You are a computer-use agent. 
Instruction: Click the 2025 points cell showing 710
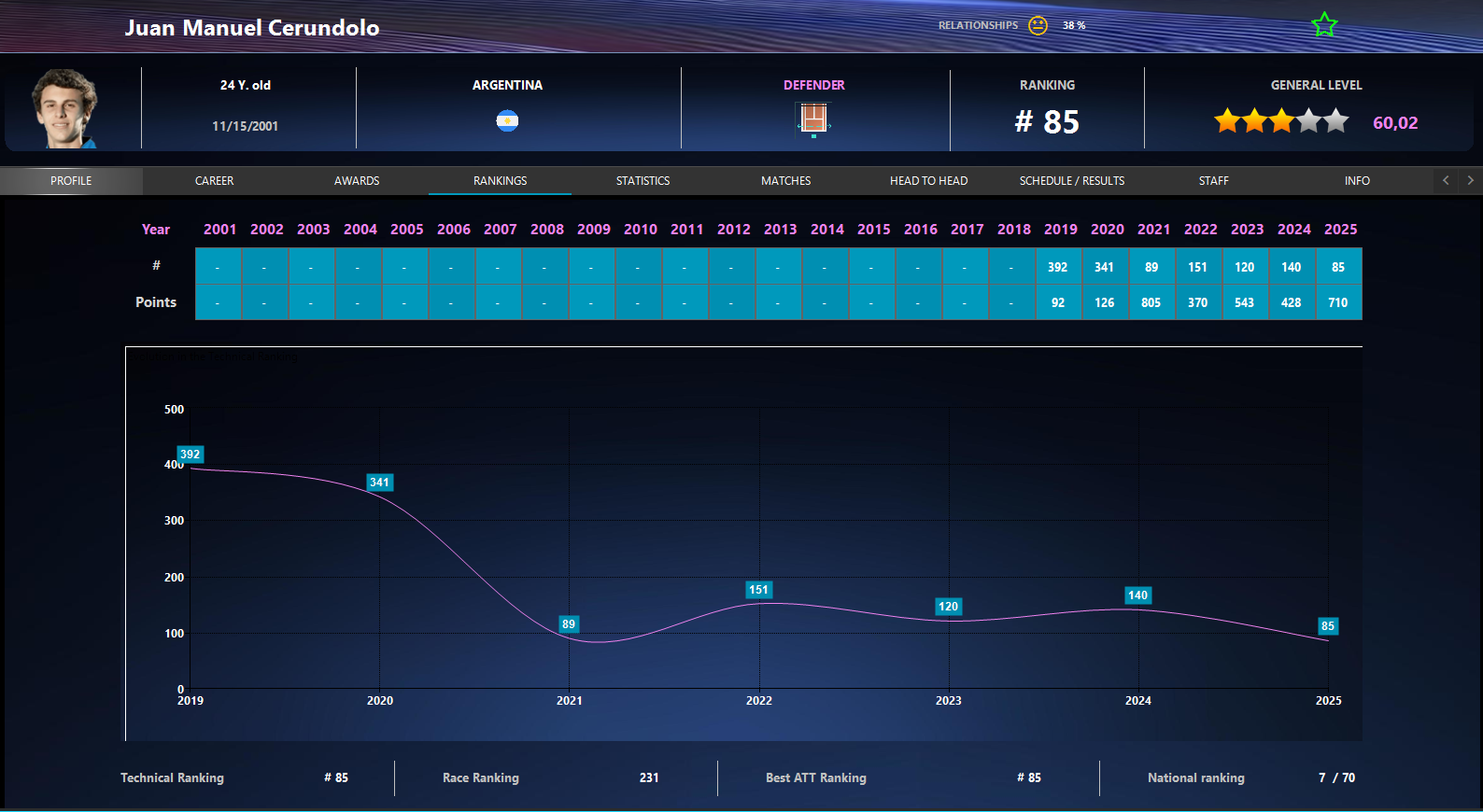pyautogui.click(x=1338, y=302)
